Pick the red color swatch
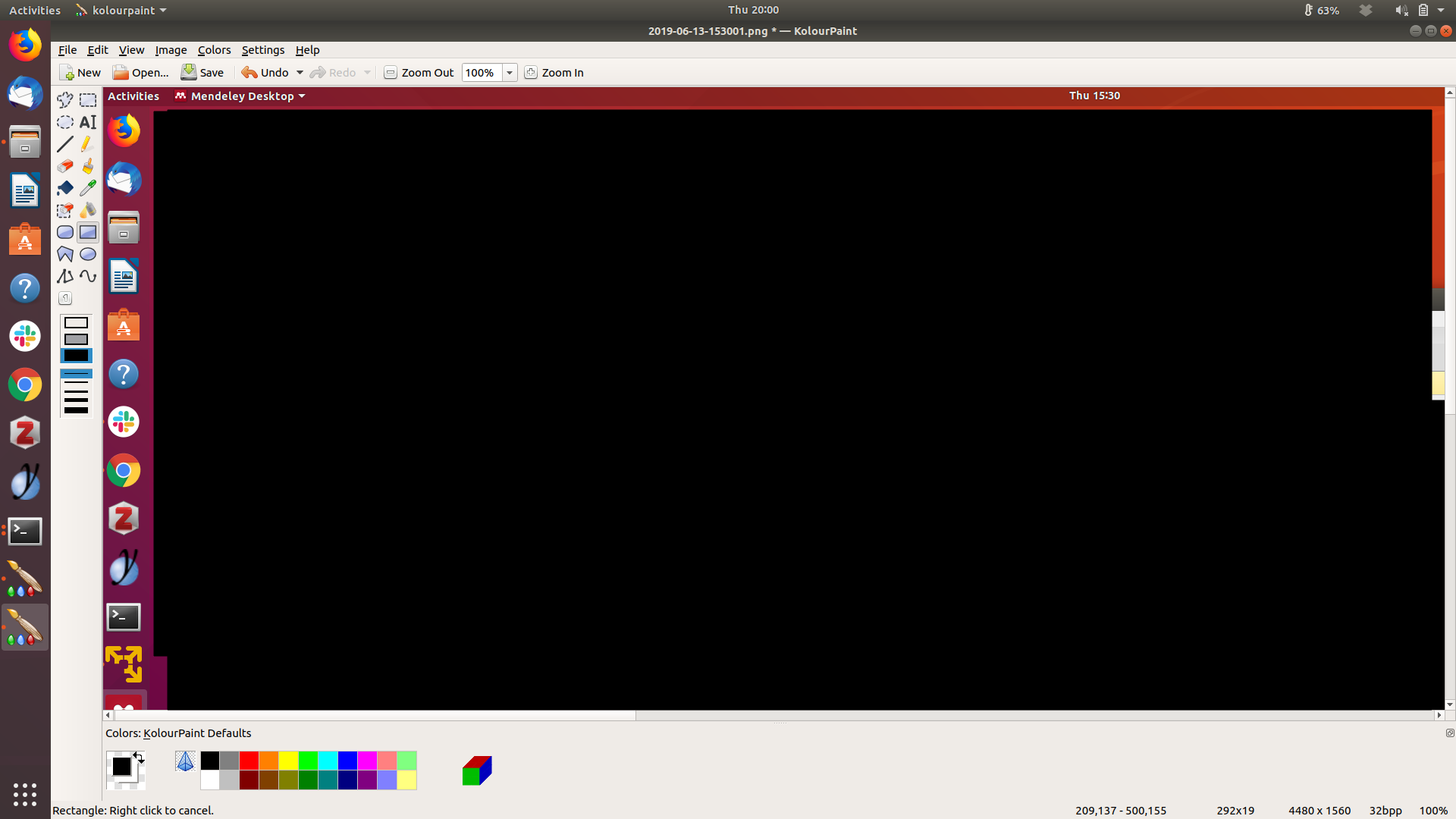 [249, 761]
